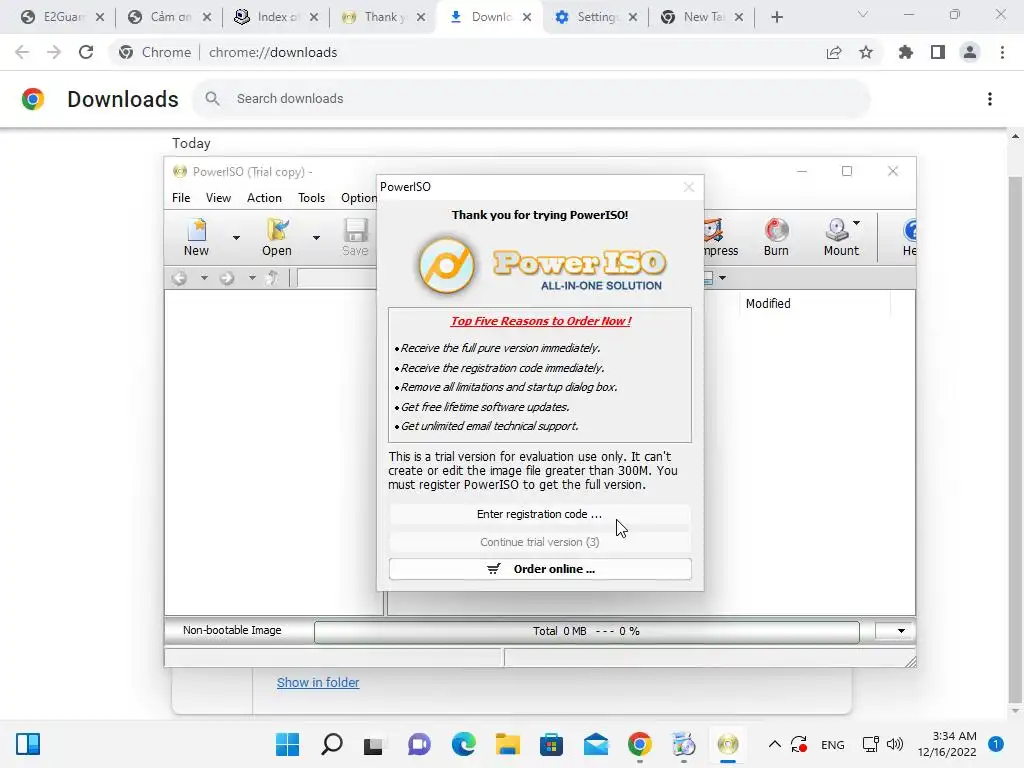The width and height of the screenshot is (1024, 768).
Task: Open the Action menu in PowerISO
Action: [x=264, y=198]
